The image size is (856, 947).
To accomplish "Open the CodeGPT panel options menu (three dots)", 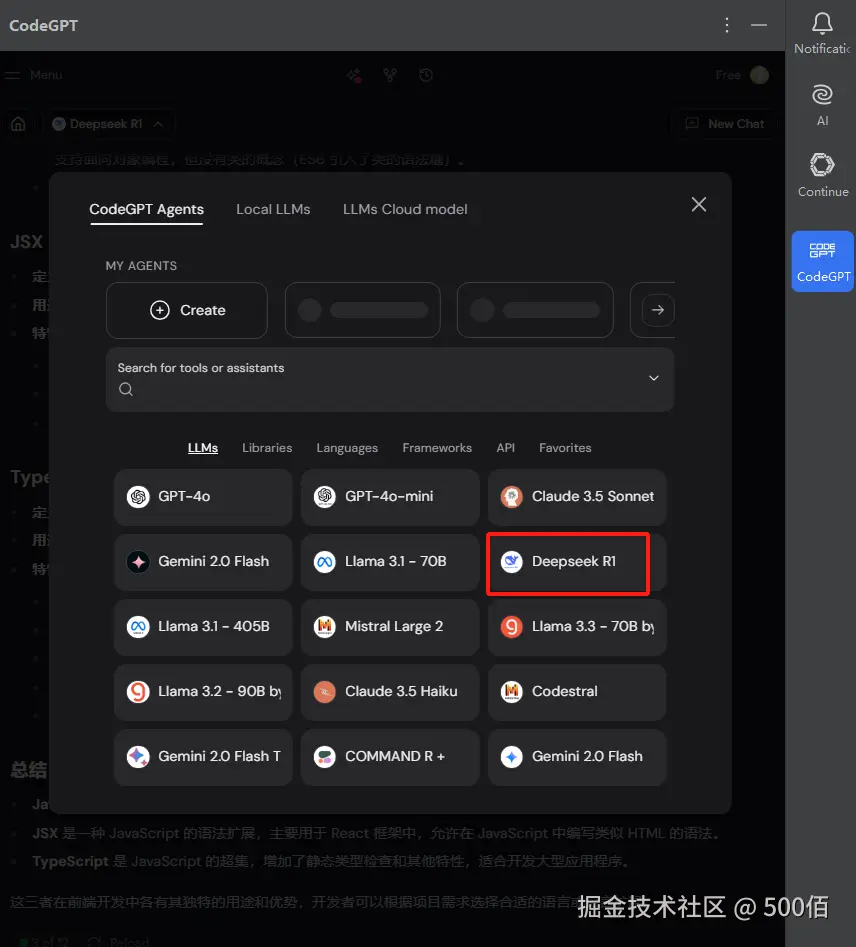I will tap(727, 25).
